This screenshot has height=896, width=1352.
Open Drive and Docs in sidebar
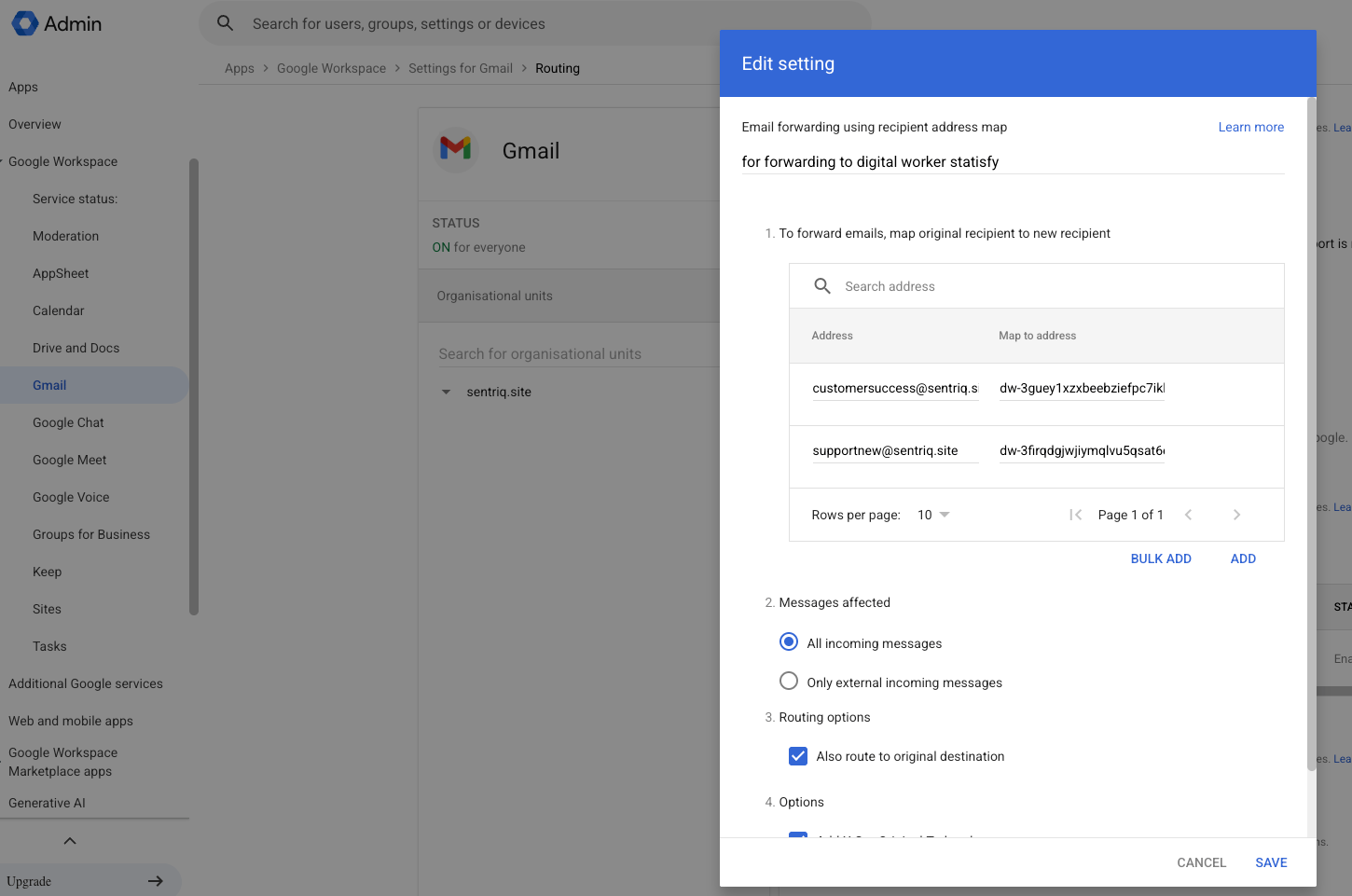76,348
